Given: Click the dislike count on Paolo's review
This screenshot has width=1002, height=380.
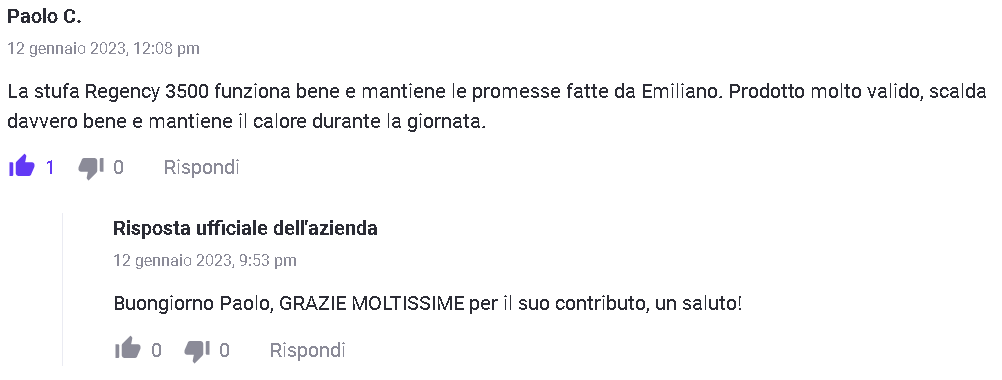Looking at the screenshot, I should coord(118,168).
